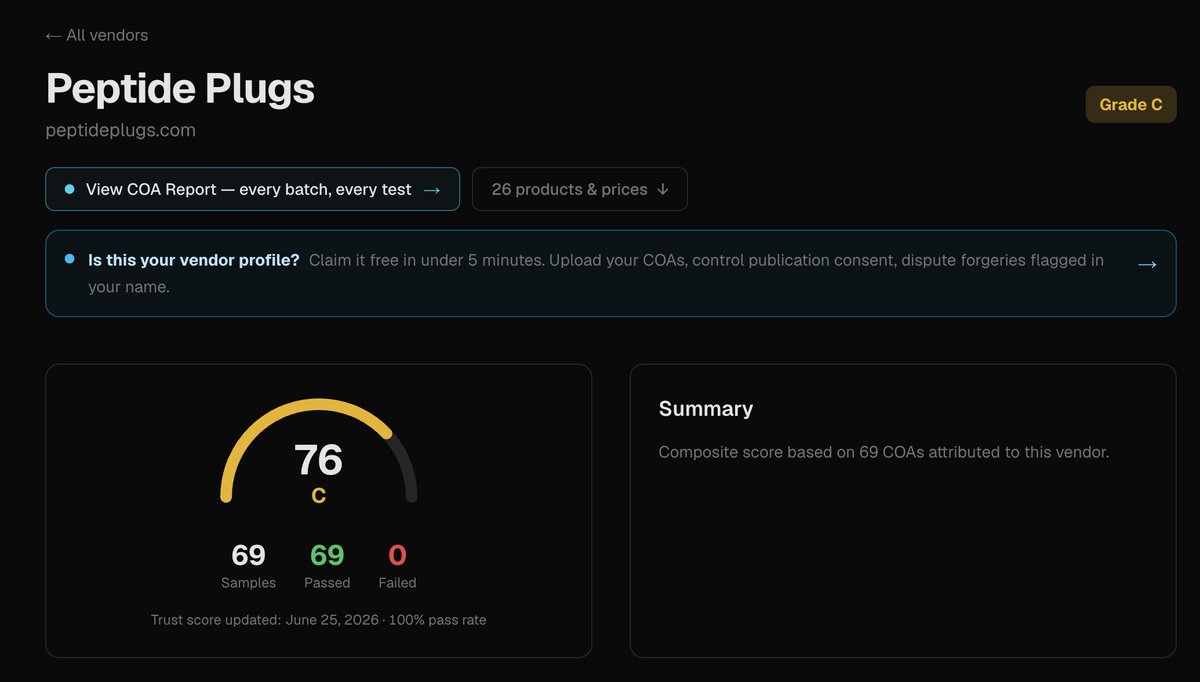This screenshot has height=682, width=1200.
Task: Click the peptideplugs.com domain text
Action: coord(121,130)
